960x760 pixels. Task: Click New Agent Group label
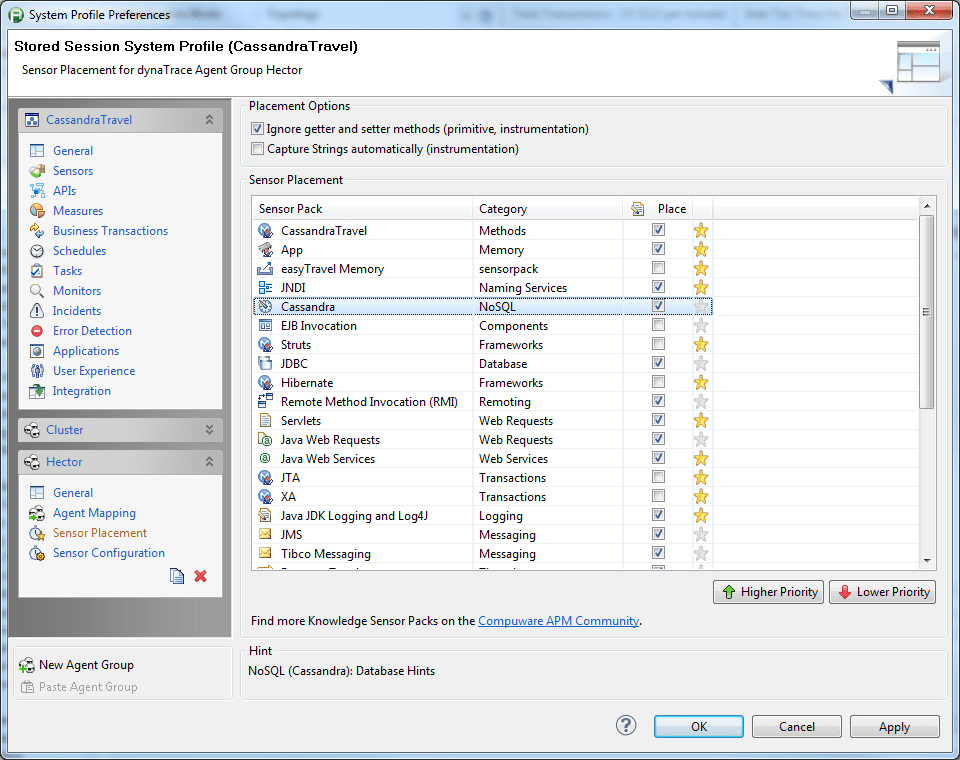(x=86, y=665)
